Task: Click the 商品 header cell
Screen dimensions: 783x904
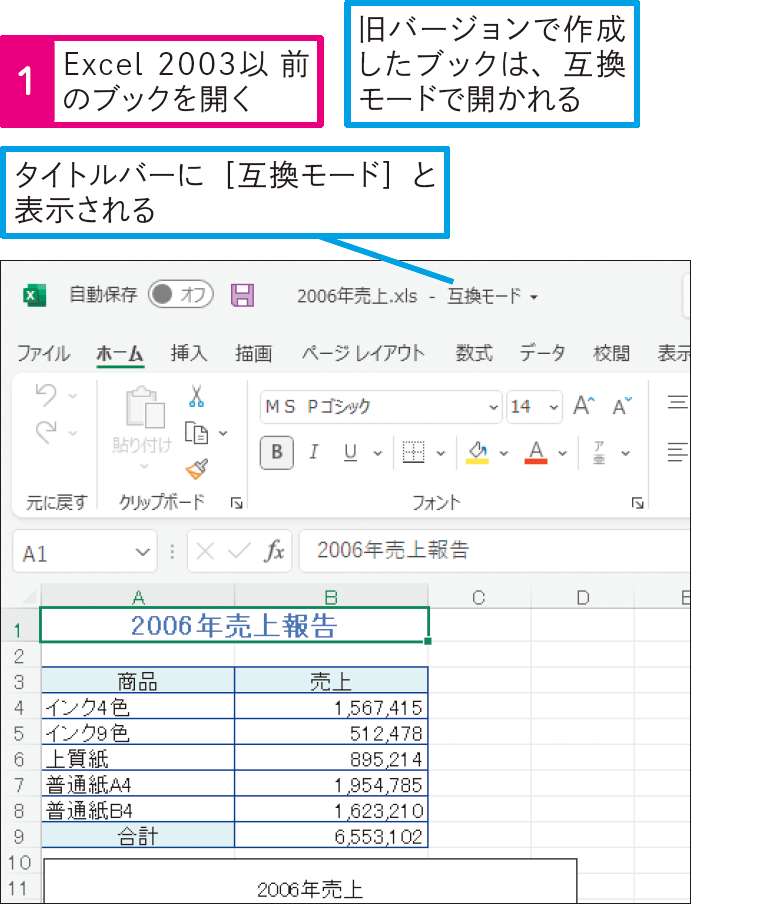Action: (x=138, y=681)
